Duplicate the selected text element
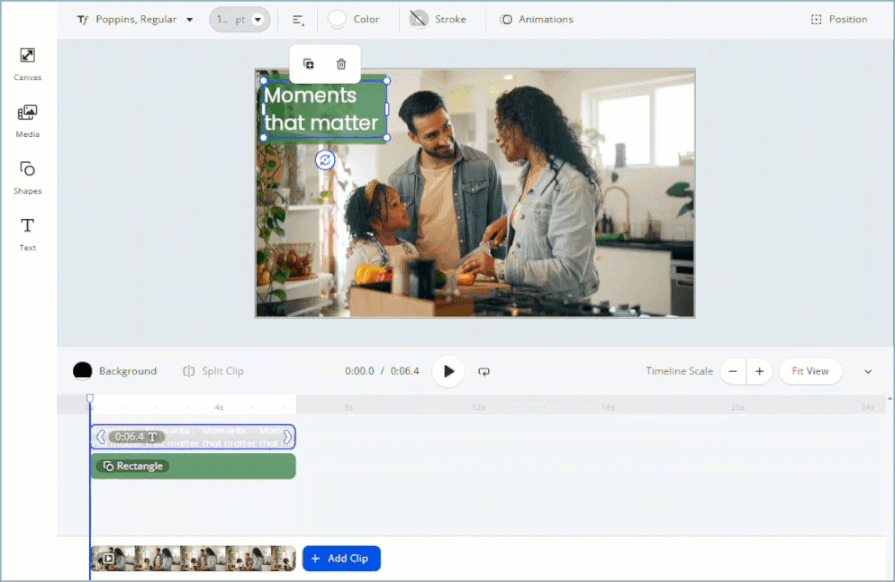Viewport: 895px width, 582px height. (x=308, y=63)
